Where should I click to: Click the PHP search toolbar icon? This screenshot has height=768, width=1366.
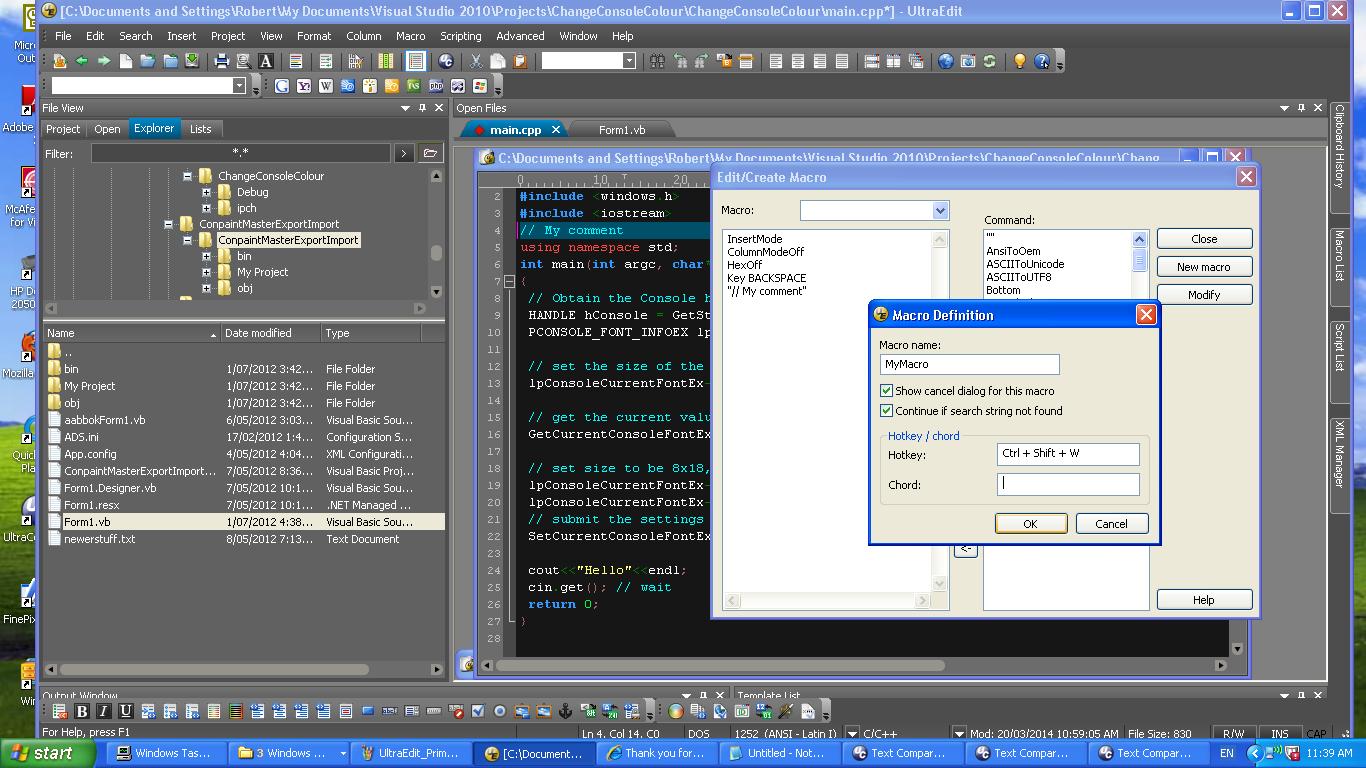pos(436,86)
